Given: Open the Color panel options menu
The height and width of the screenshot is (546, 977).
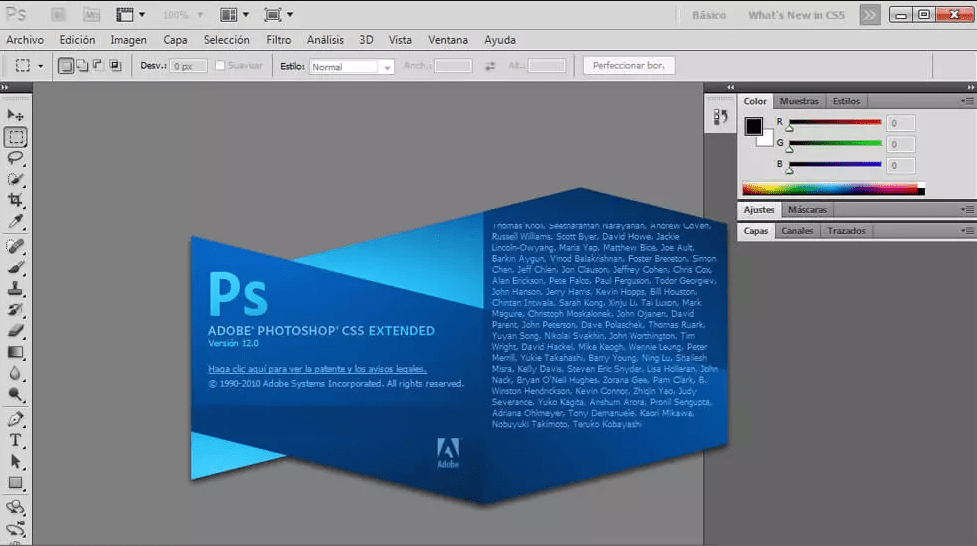Looking at the screenshot, I should click(968, 101).
